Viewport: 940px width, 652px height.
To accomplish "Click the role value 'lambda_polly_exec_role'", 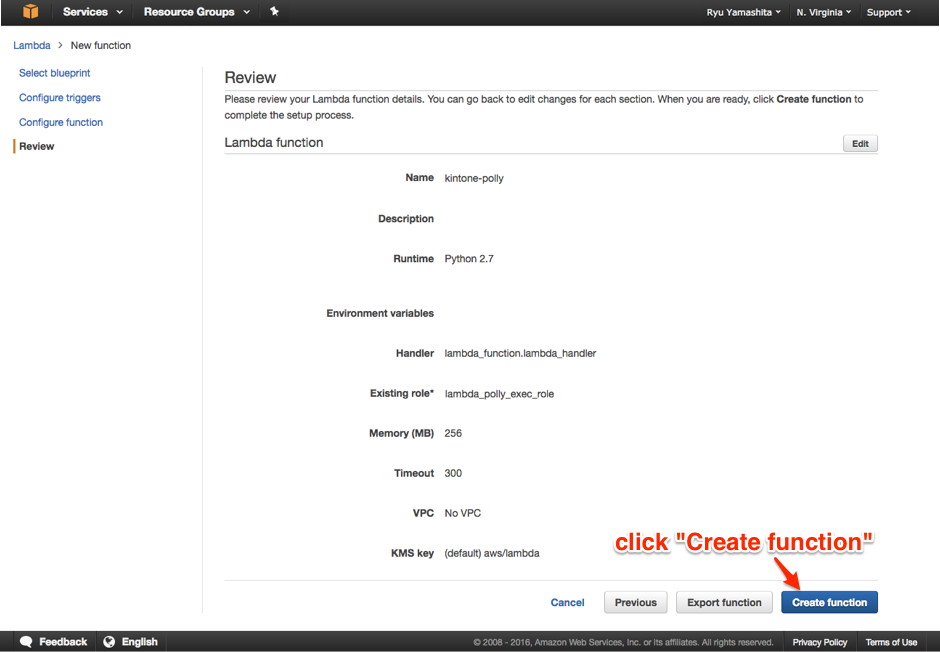I will (x=499, y=394).
